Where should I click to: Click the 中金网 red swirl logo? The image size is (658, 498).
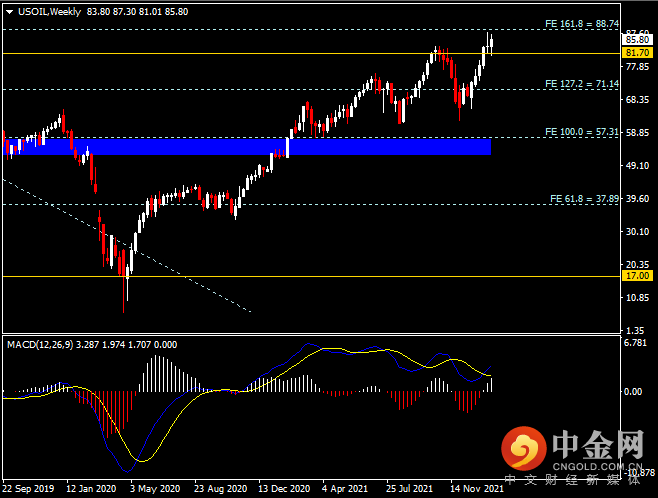(x=523, y=448)
